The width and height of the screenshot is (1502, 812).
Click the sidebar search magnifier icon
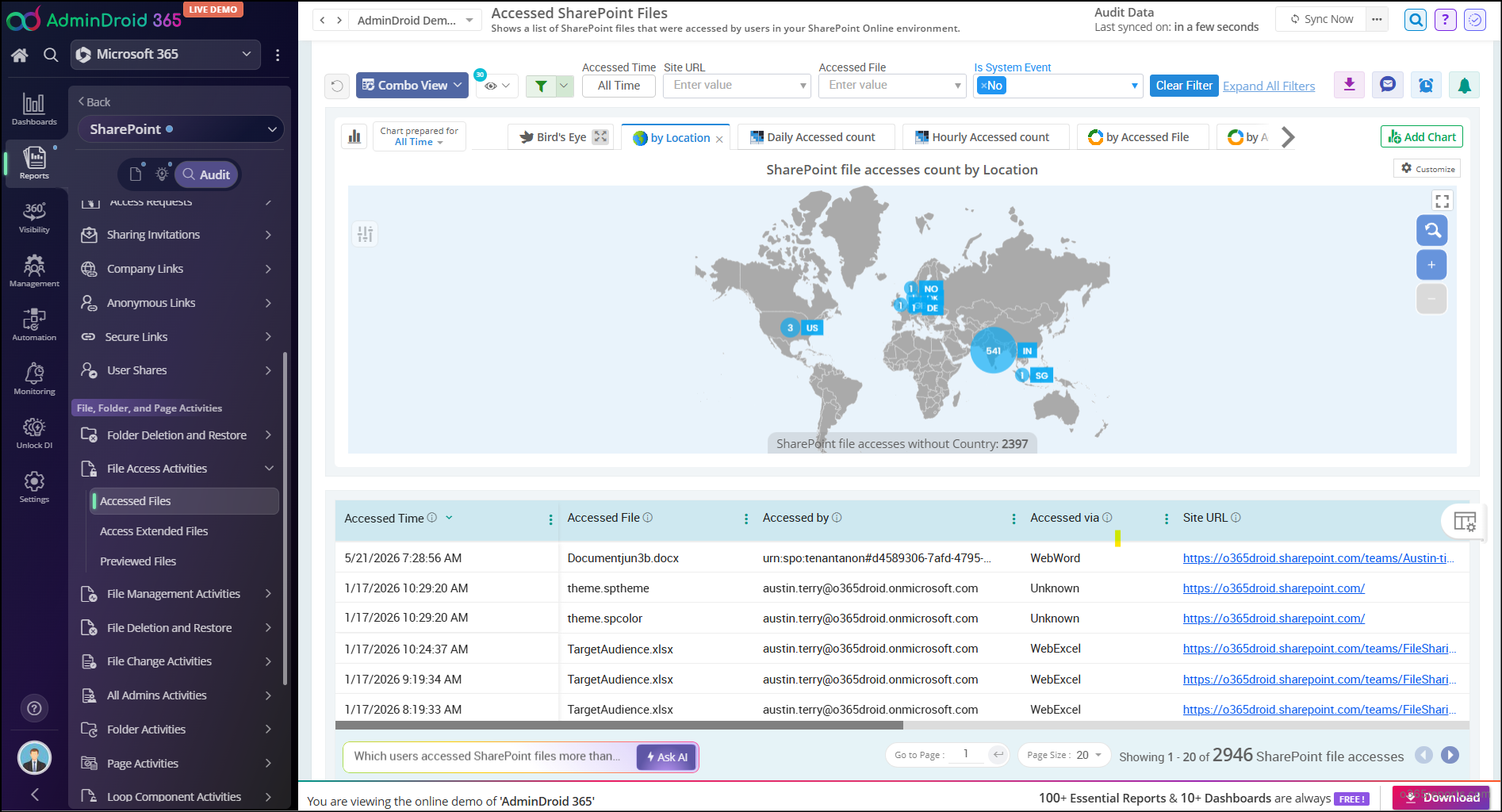pyautogui.click(x=51, y=55)
